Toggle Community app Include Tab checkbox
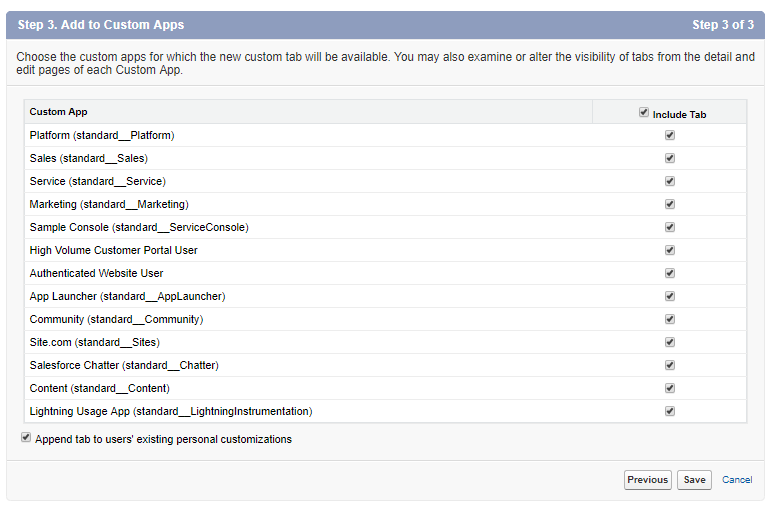772x507 pixels. point(670,319)
